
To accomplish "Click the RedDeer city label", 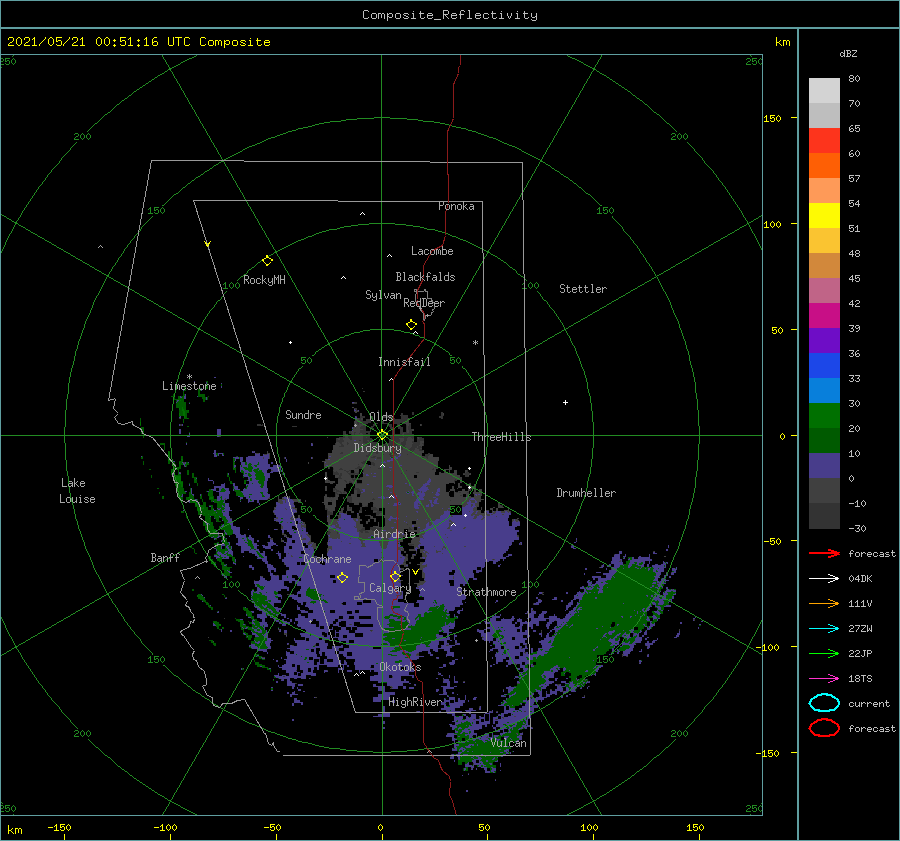I will (424, 303).
